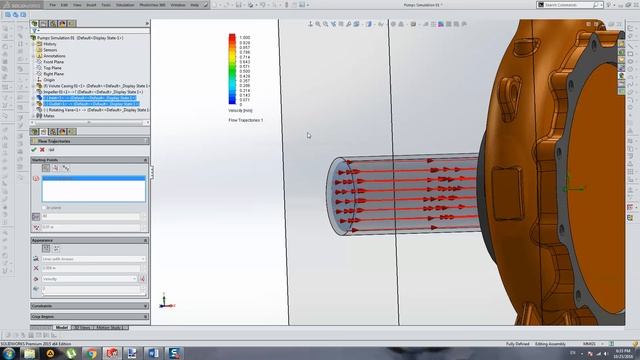
Task: Click the number of points field
Action: pyautogui.click(x=91, y=217)
